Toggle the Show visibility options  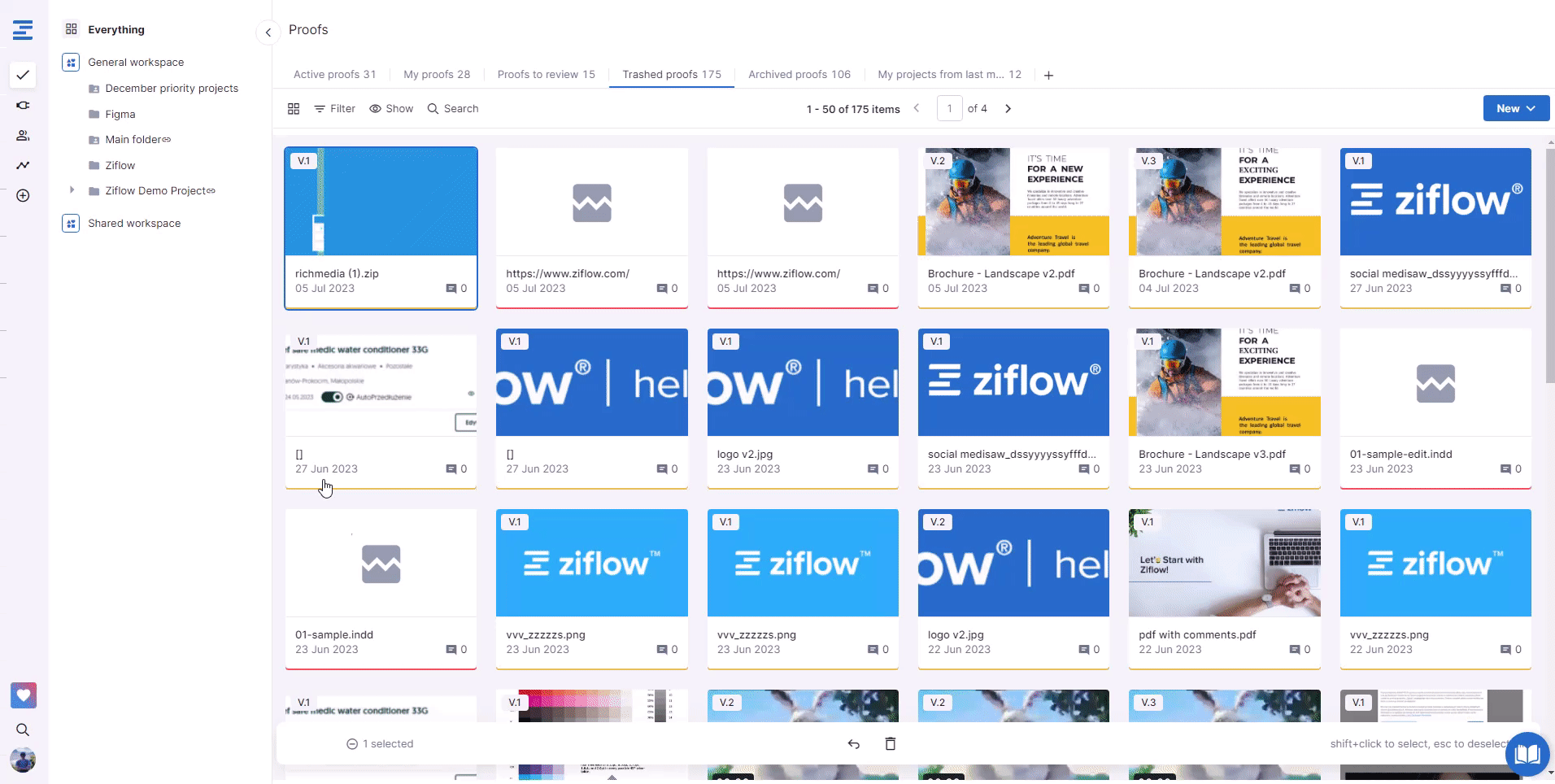(x=391, y=109)
